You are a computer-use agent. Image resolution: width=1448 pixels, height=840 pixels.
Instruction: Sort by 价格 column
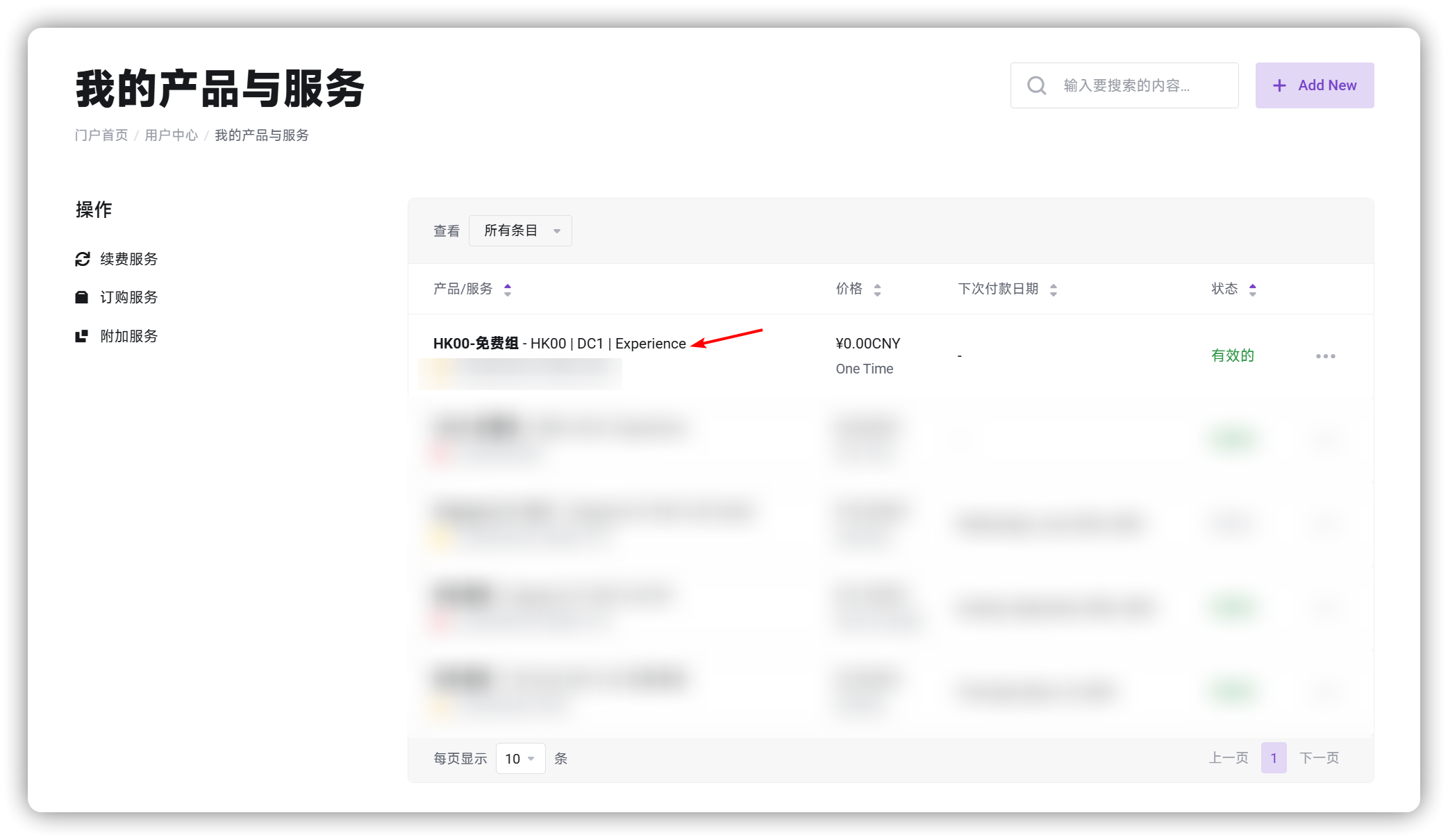(x=858, y=289)
